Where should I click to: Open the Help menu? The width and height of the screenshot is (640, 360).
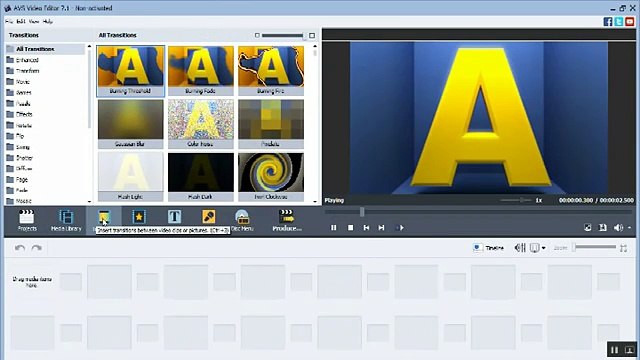[48, 21]
